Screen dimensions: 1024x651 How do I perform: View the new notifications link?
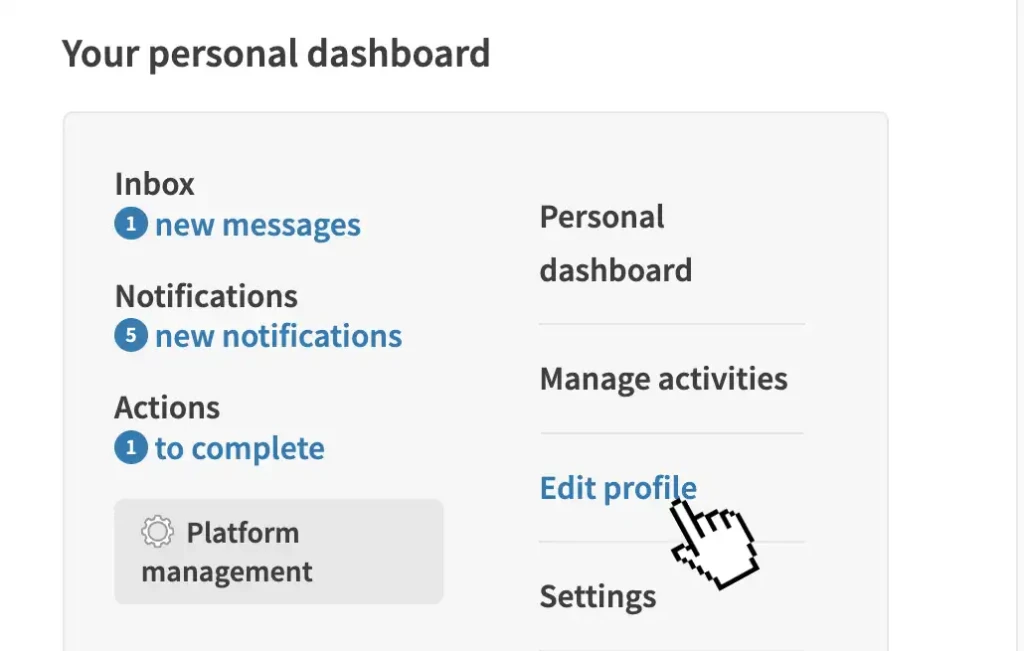[x=278, y=337]
